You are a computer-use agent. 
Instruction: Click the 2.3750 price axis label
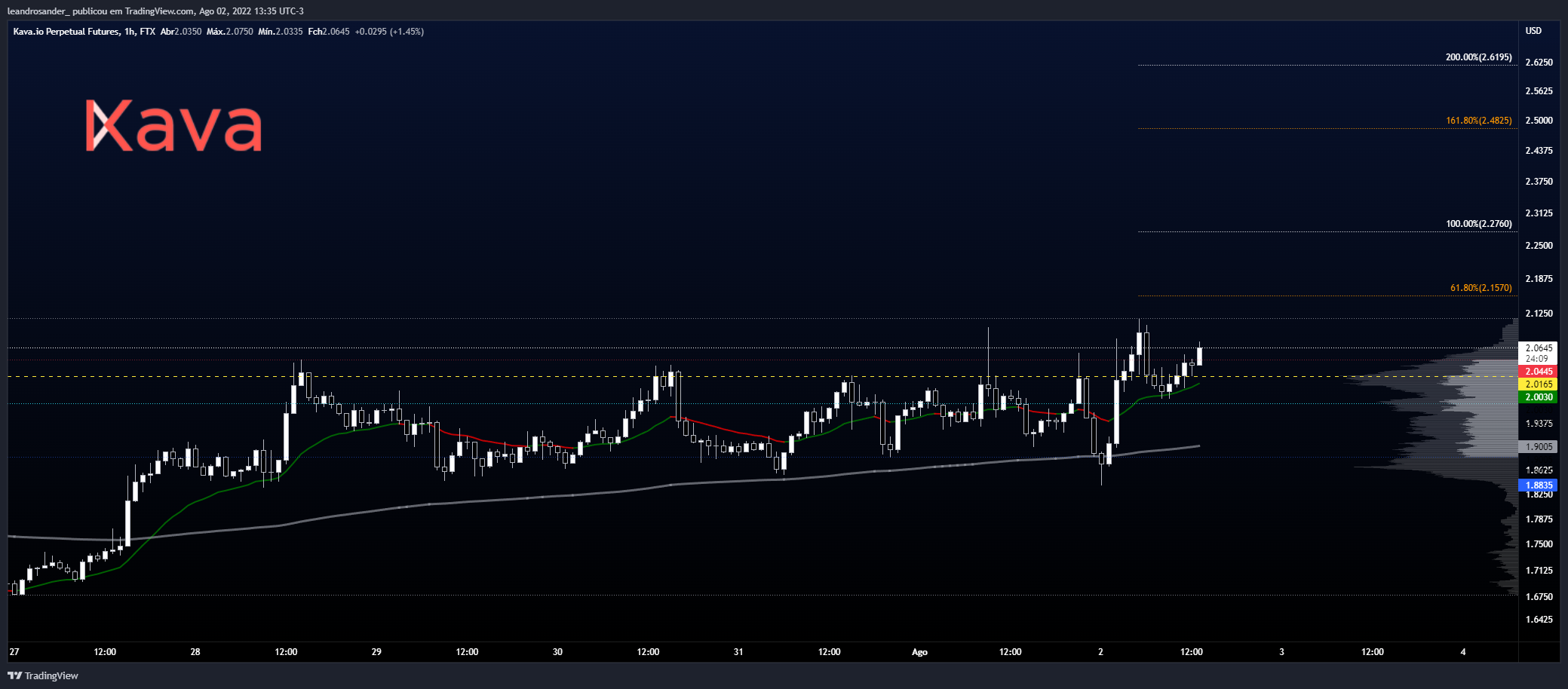[1539, 182]
